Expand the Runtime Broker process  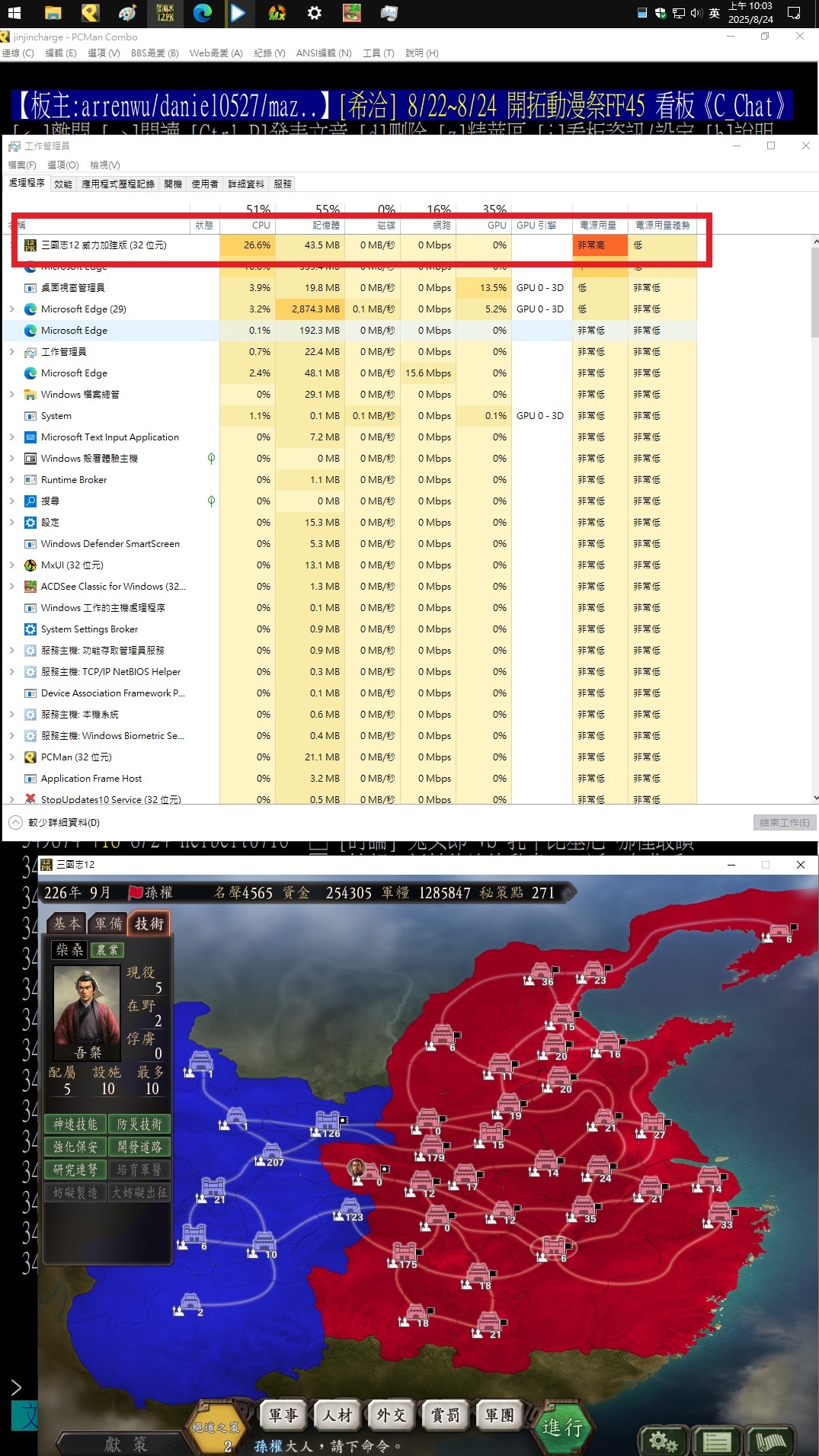(11, 480)
